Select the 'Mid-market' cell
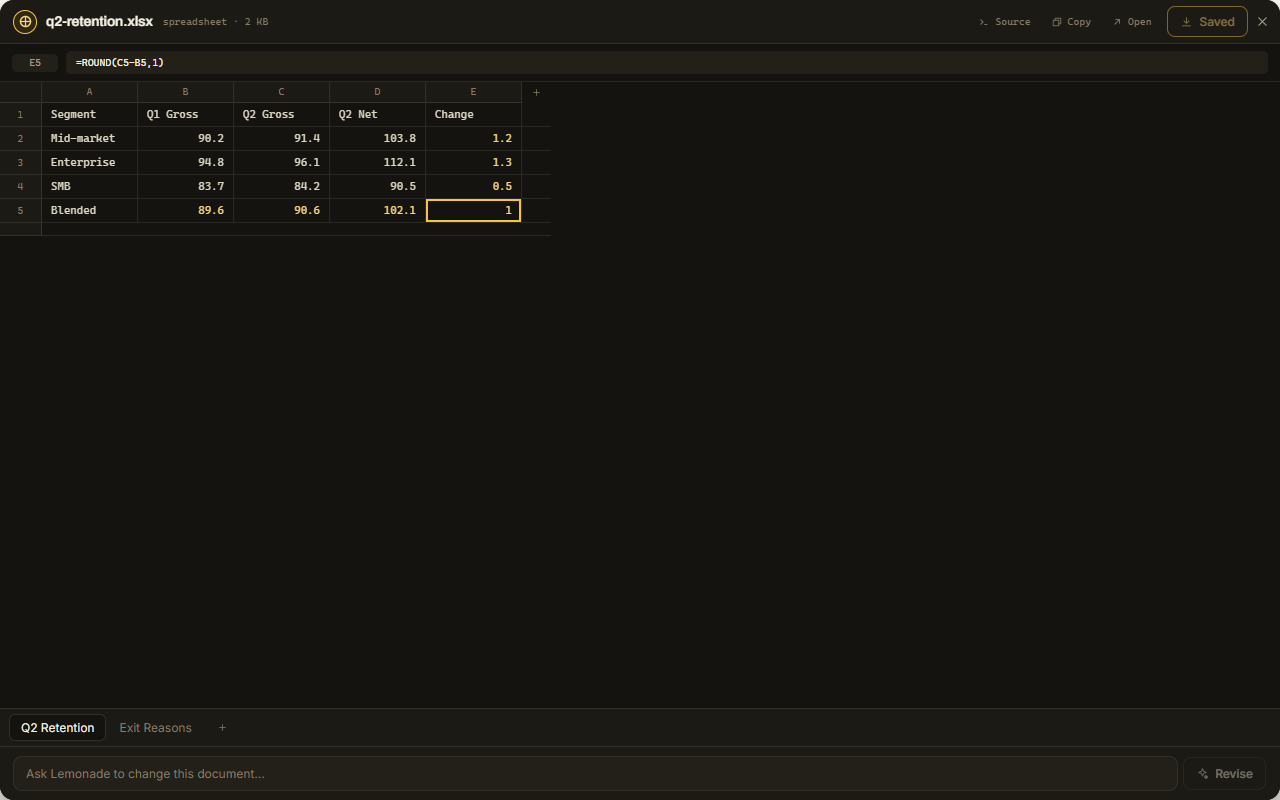This screenshot has height=800, width=1280. pyautogui.click(x=89, y=138)
